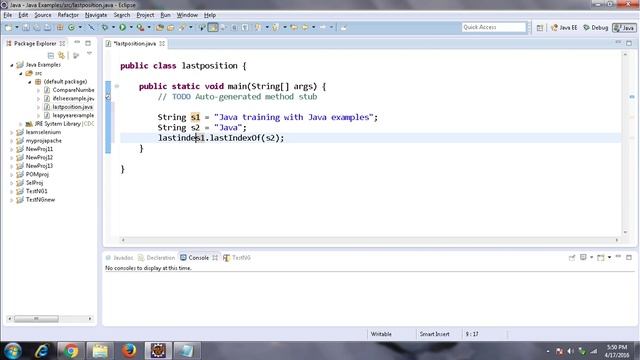Click the Open Perspective icon
Viewport: 640px width, 360px height.
[540, 28]
